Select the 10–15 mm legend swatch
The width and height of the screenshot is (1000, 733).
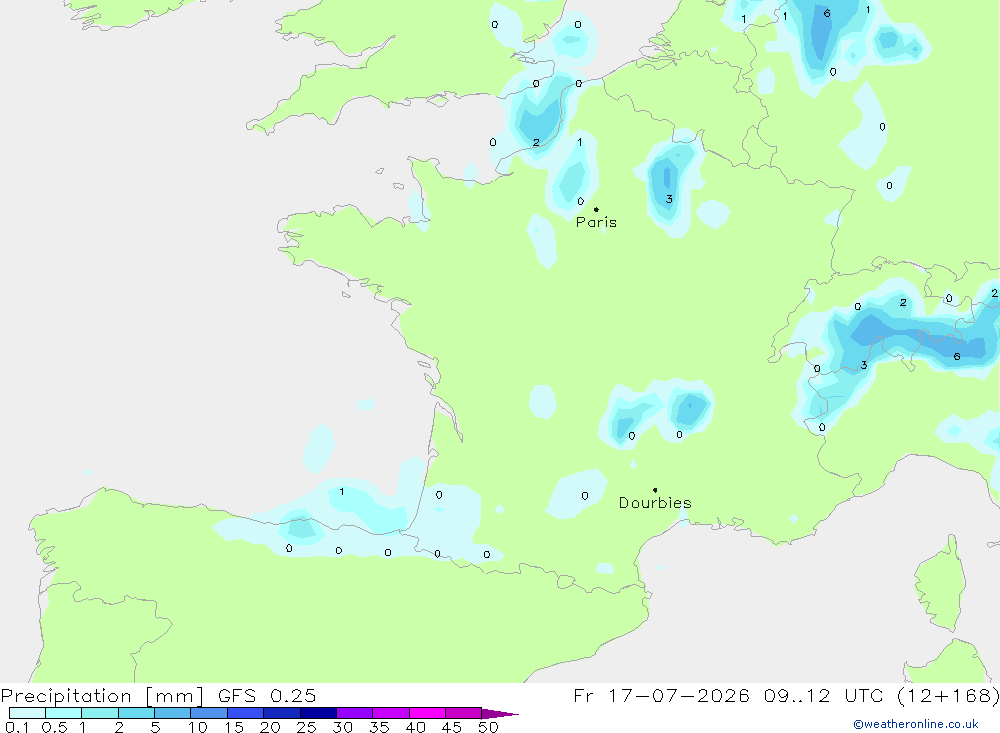pos(209,713)
